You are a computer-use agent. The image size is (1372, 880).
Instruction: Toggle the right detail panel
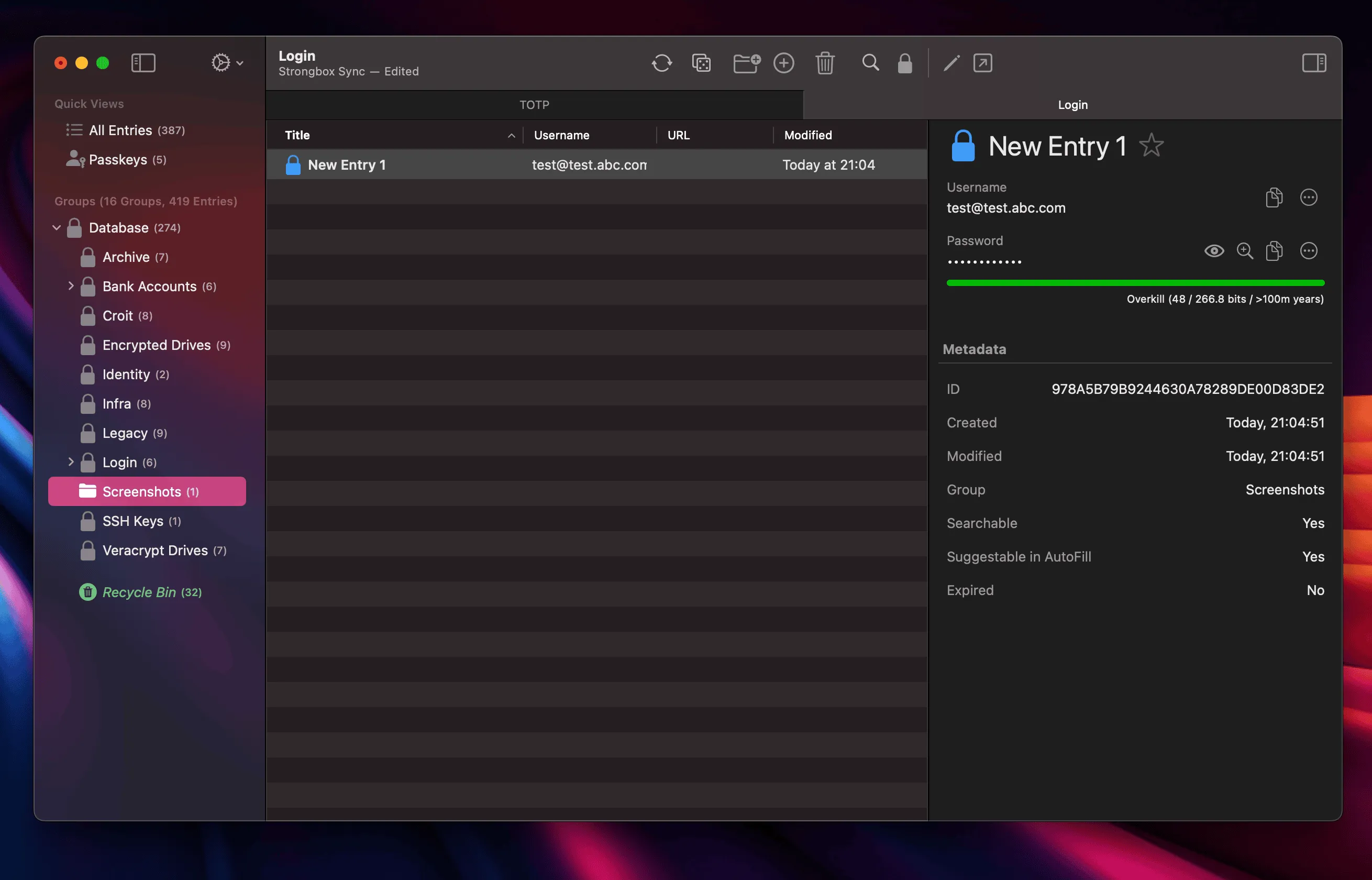tap(1314, 63)
